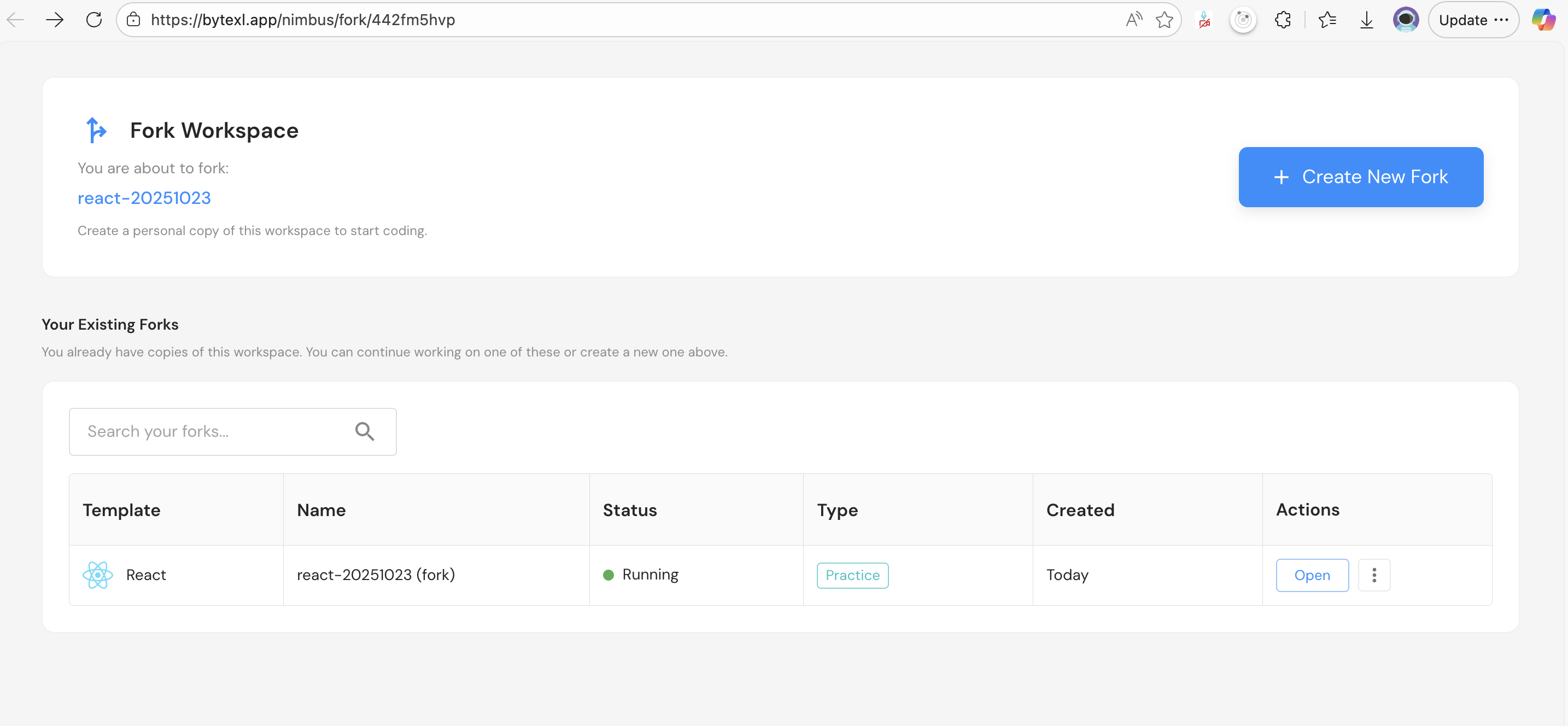Follow the react-20251023 link

[144, 198]
